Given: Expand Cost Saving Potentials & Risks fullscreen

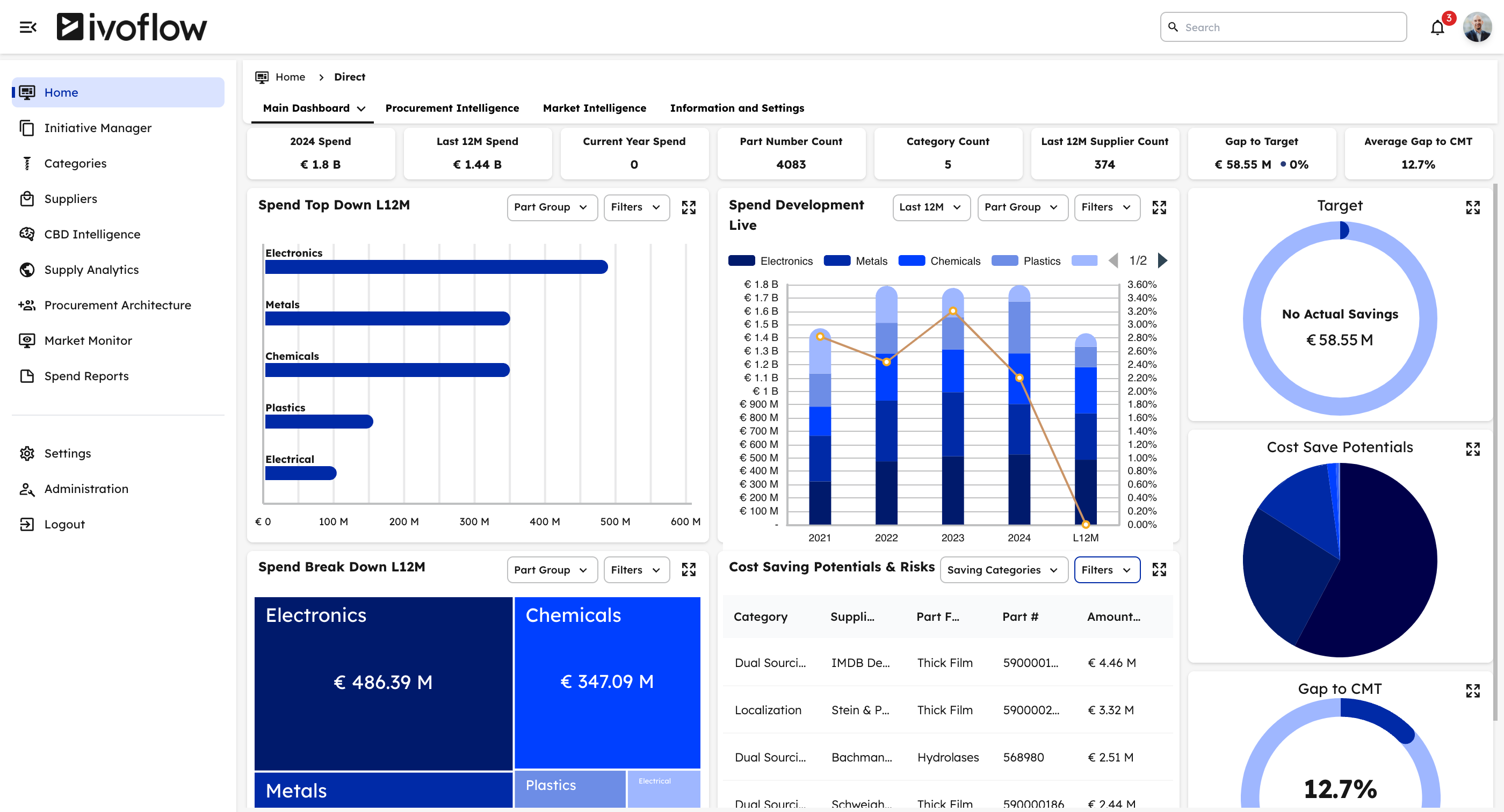Looking at the screenshot, I should (x=1159, y=569).
